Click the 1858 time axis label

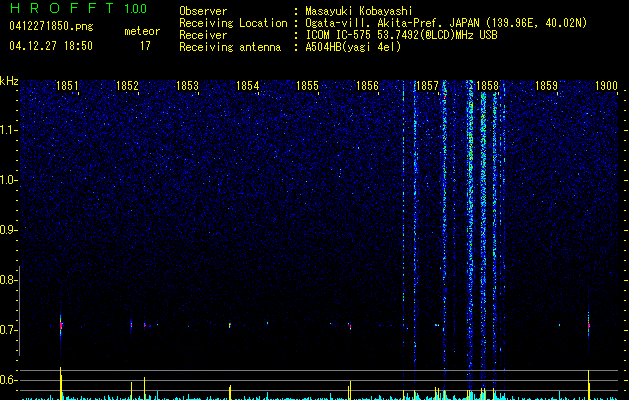tap(487, 86)
